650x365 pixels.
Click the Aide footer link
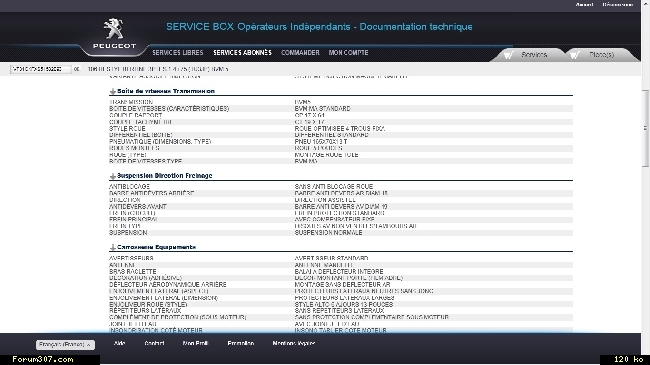click(x=119, y=343)
